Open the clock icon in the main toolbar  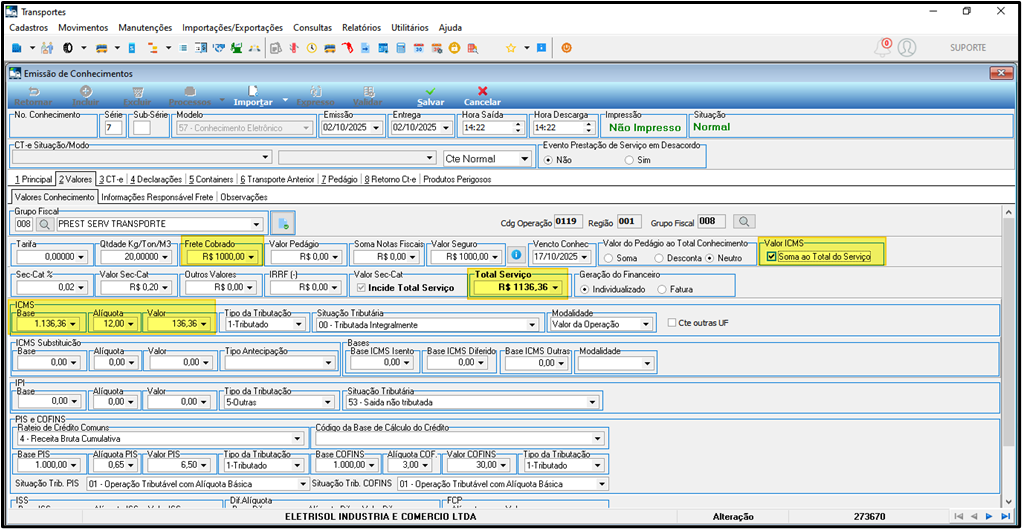pos(312,48)
